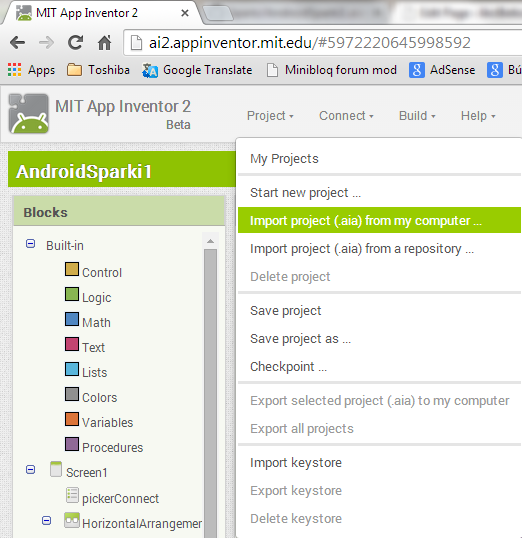Select the HorizontalArrangement component icon

(x=72, y=521)
